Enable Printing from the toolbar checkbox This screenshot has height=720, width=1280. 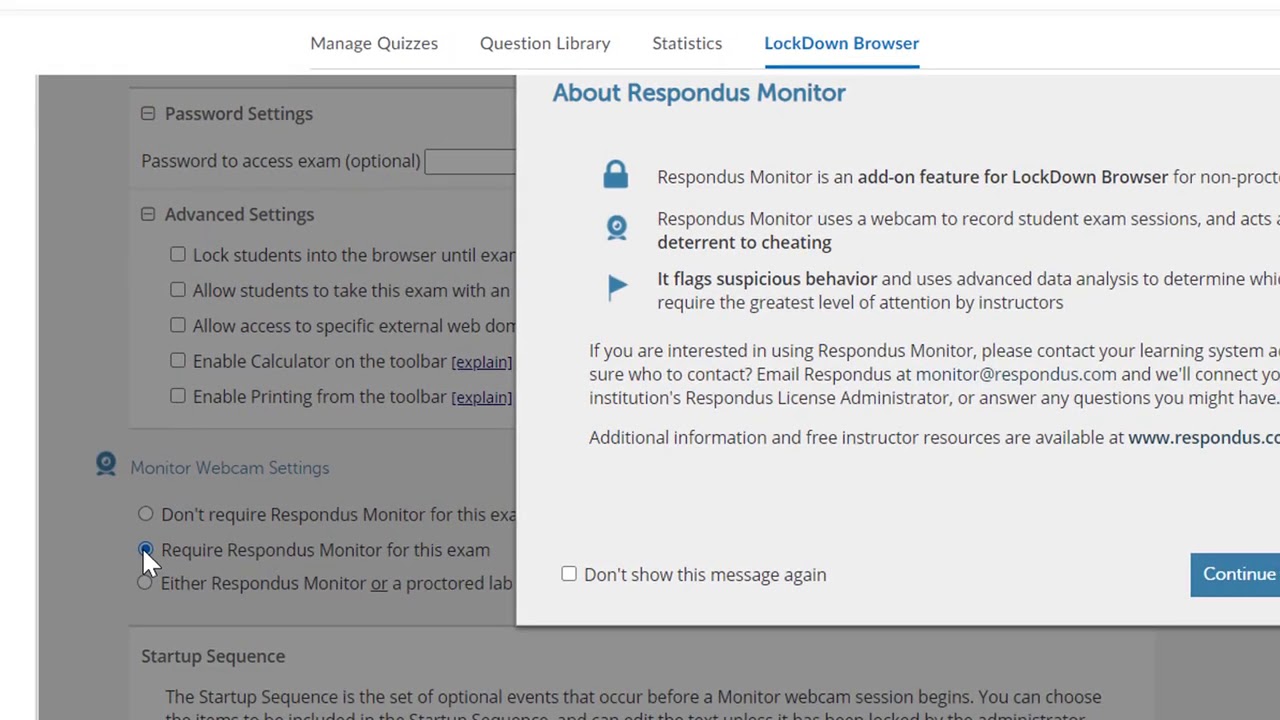[177, 396]
